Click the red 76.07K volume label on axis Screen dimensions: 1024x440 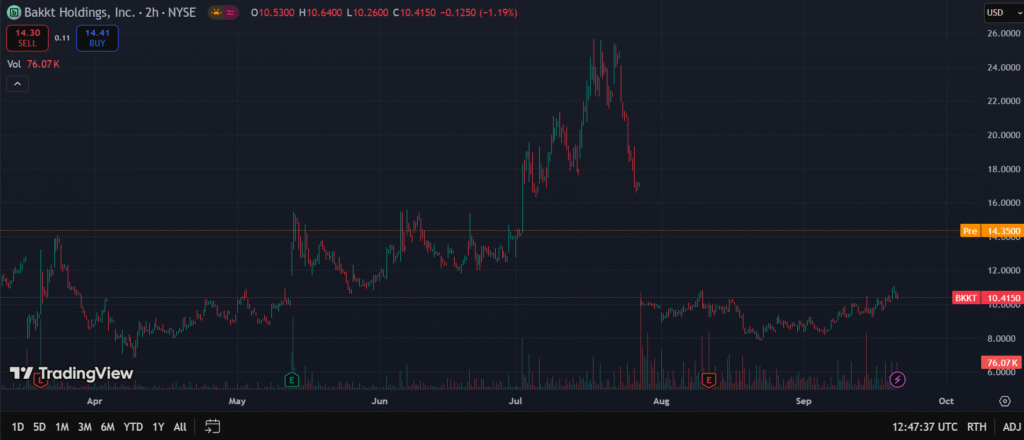[x=1001, y=362]
